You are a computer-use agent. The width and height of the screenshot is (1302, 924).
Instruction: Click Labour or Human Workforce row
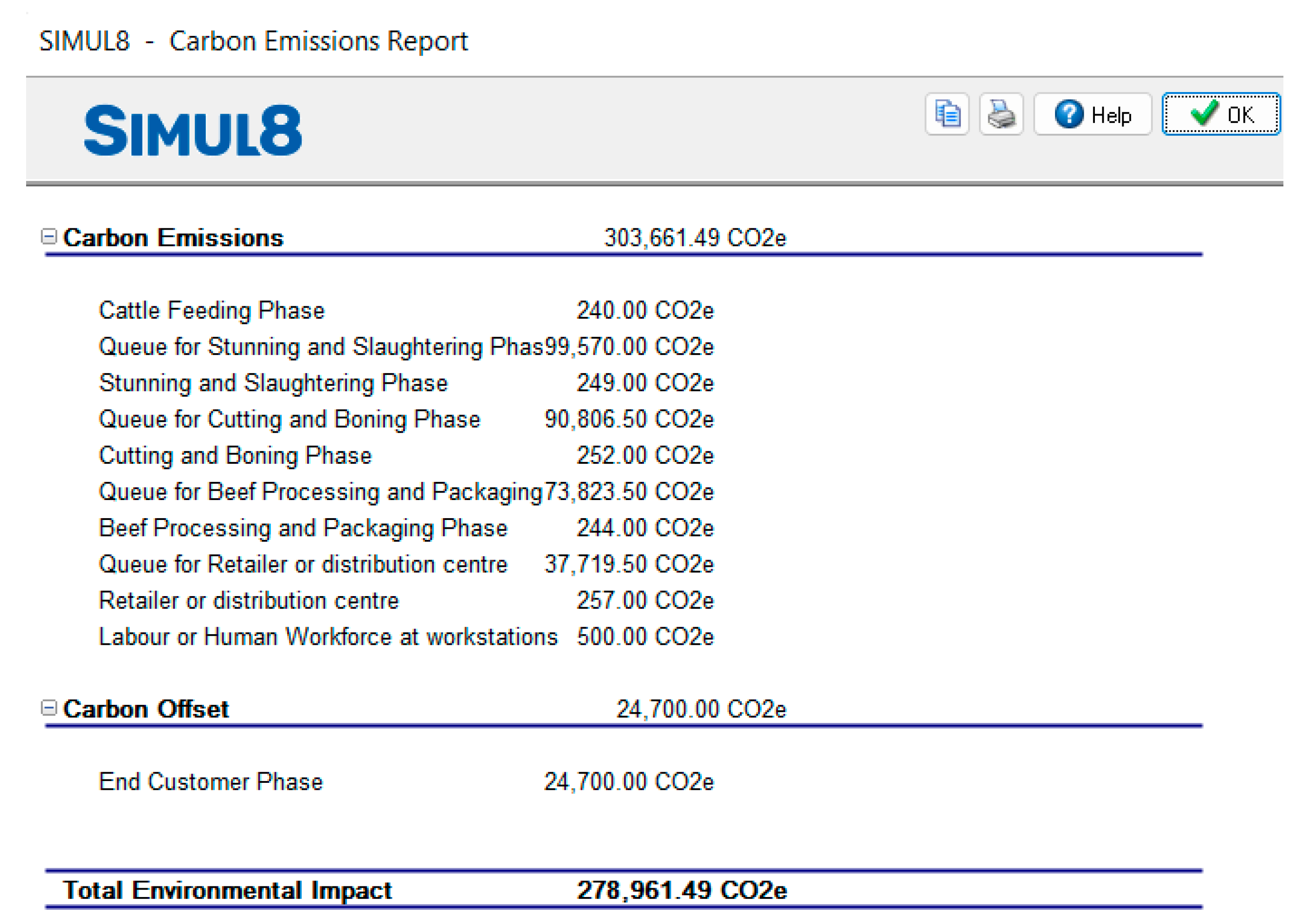[x=328, y=637]
